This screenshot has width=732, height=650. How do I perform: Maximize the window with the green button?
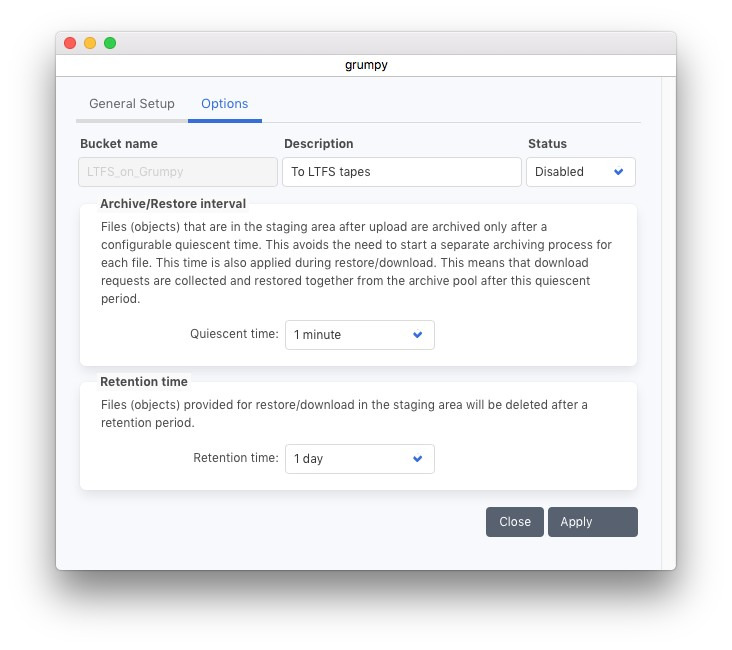(x=110, y=43)
